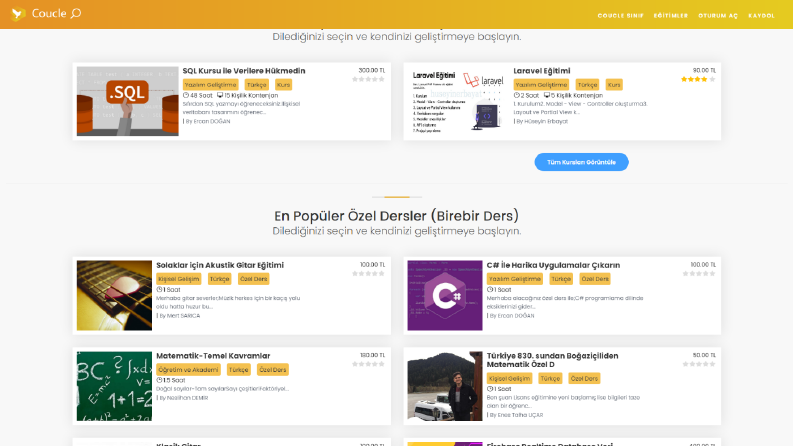This screenshot has width=793, height=446.
Task: Select the Türkçe tag on Matematik-Temel Kavramlar
Action: (x=239, y=370)
